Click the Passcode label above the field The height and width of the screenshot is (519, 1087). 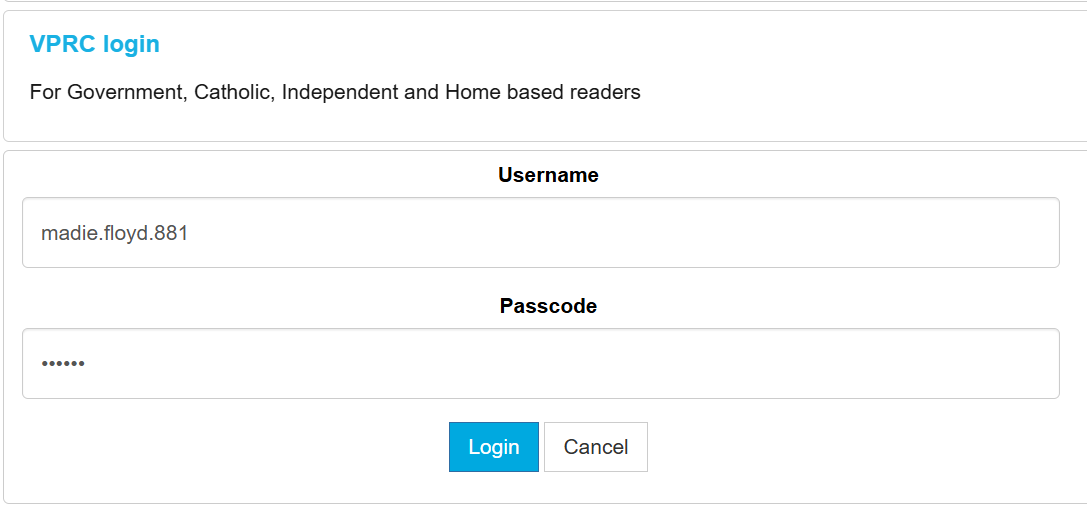tap(548, 306)
